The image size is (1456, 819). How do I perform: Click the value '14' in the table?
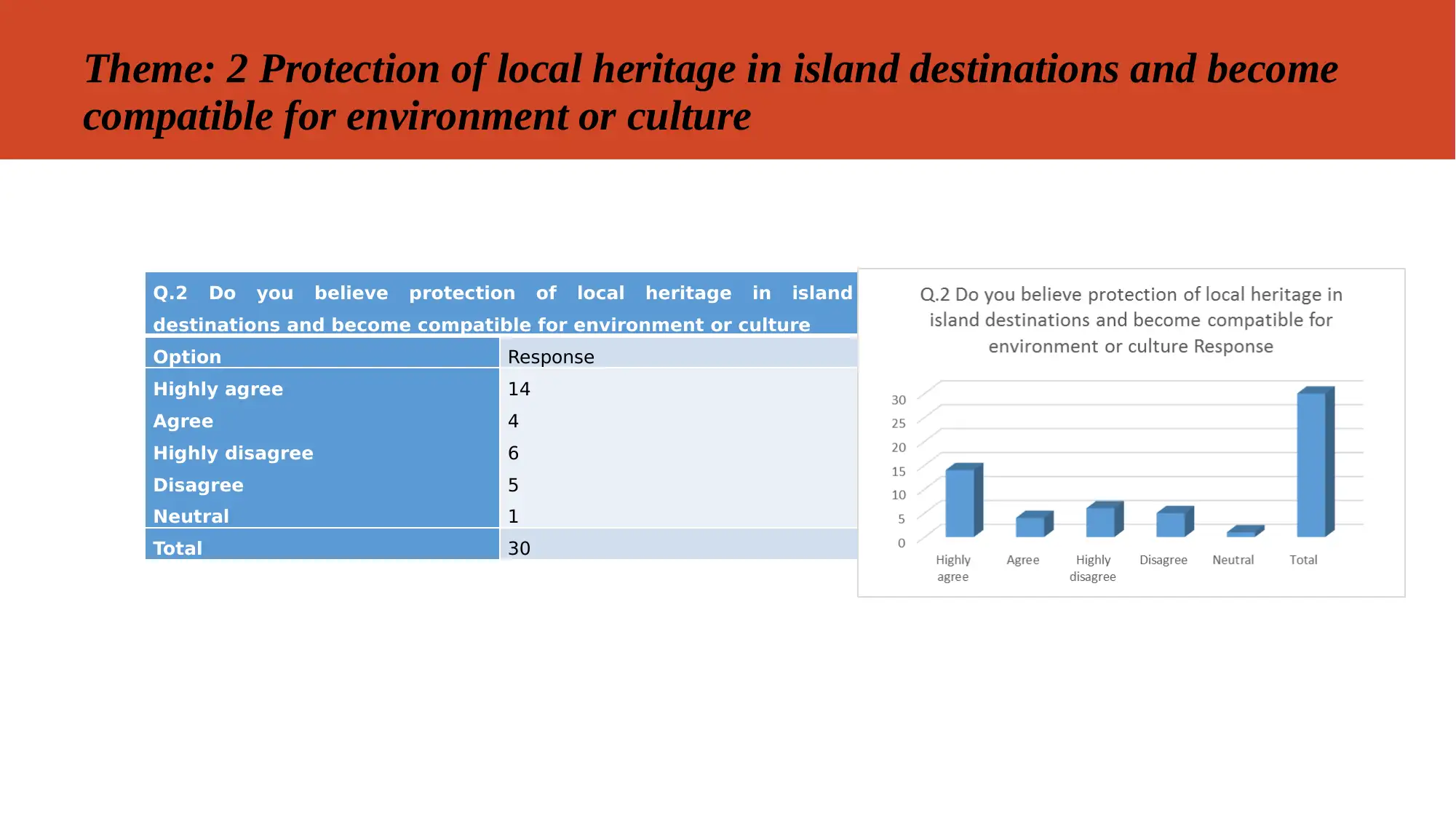point(519,389)
